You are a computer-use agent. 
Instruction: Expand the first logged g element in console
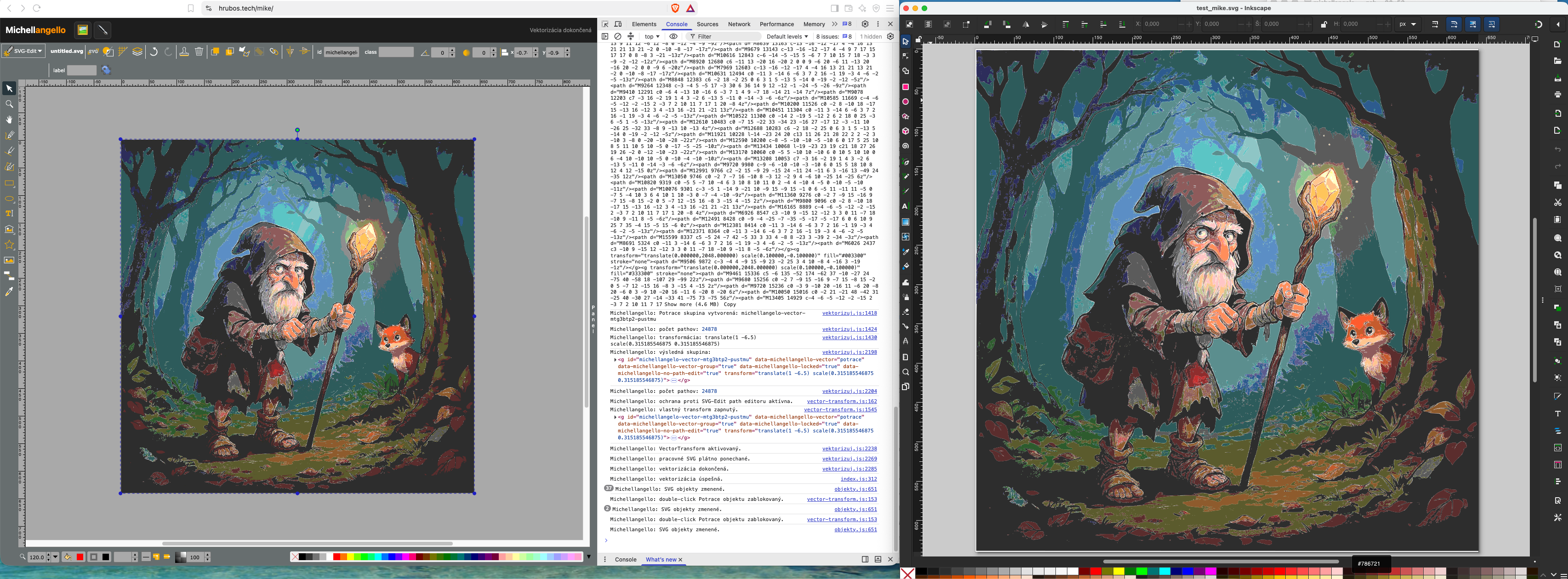[x=615, y=359]
